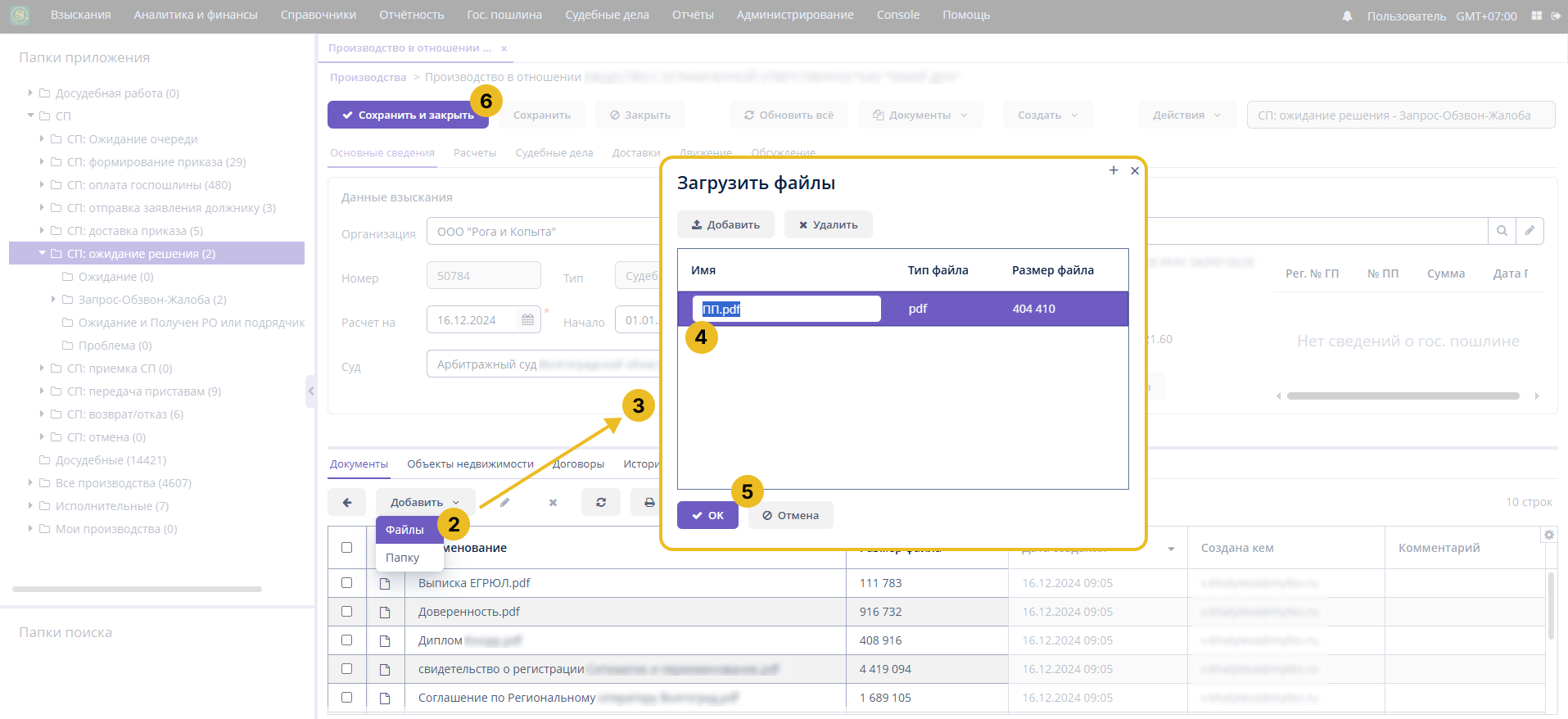This screenshot has height=719, width=1568.
Task: Click the notifications bell icon
Action: [x=1347, y=16]
